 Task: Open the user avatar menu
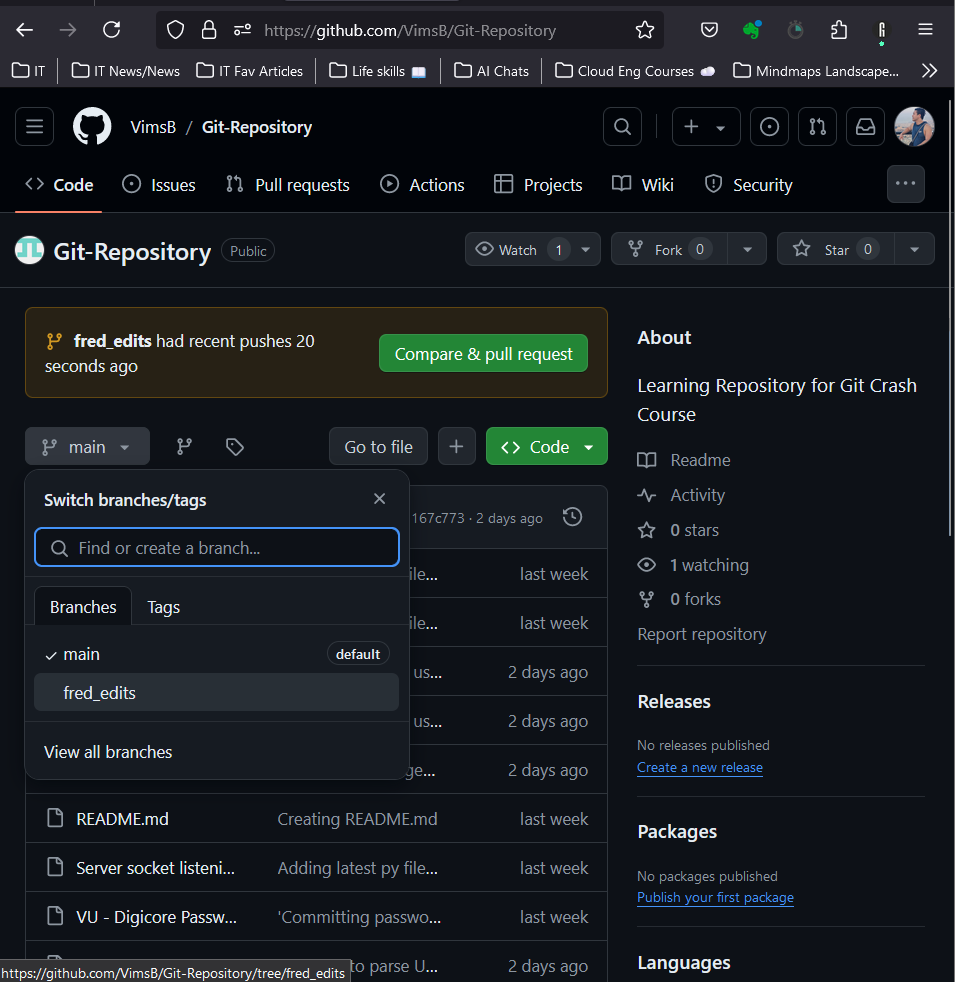[x=914, y=127]
